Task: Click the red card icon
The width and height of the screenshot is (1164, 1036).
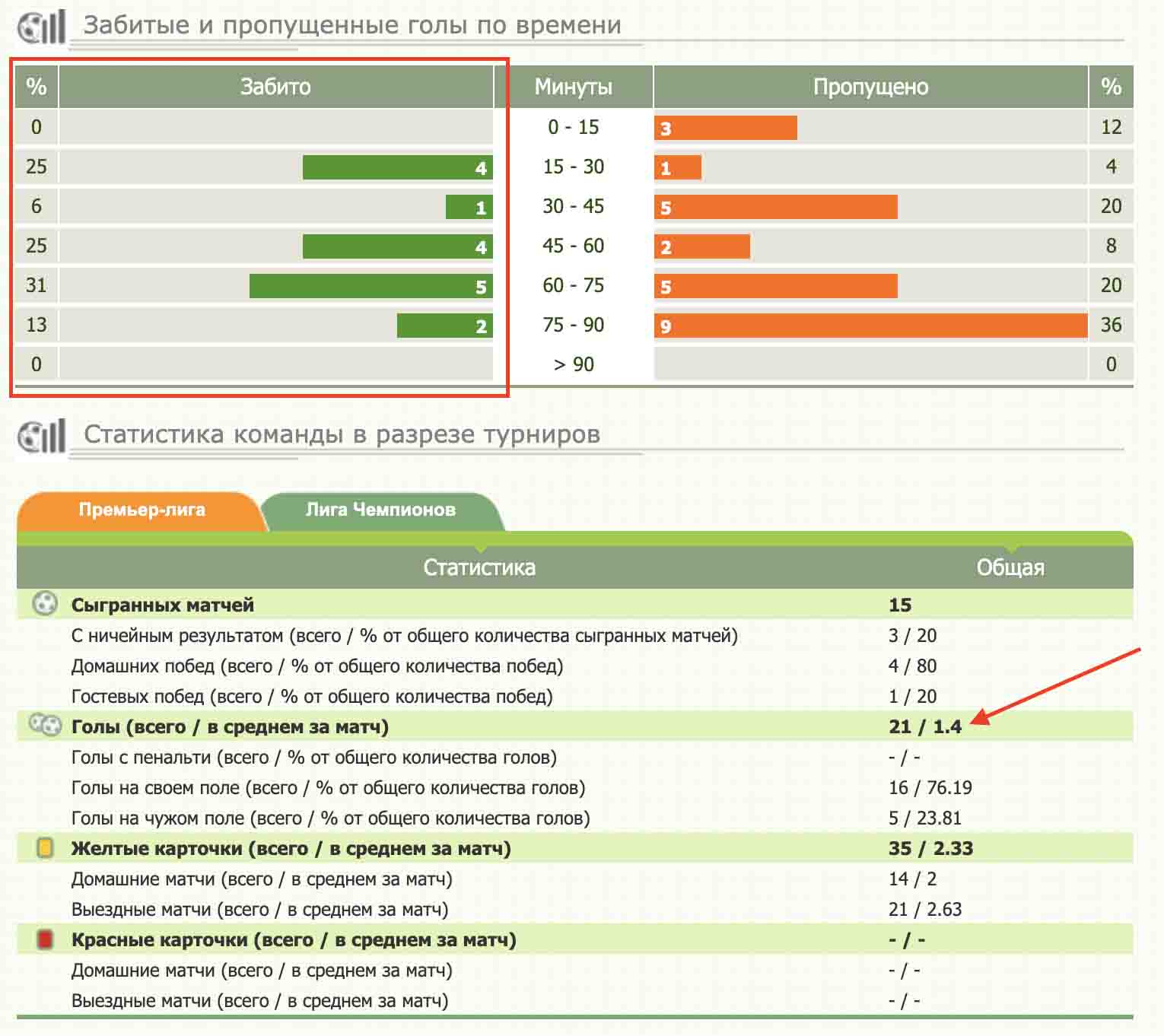Action: [45, 939]
